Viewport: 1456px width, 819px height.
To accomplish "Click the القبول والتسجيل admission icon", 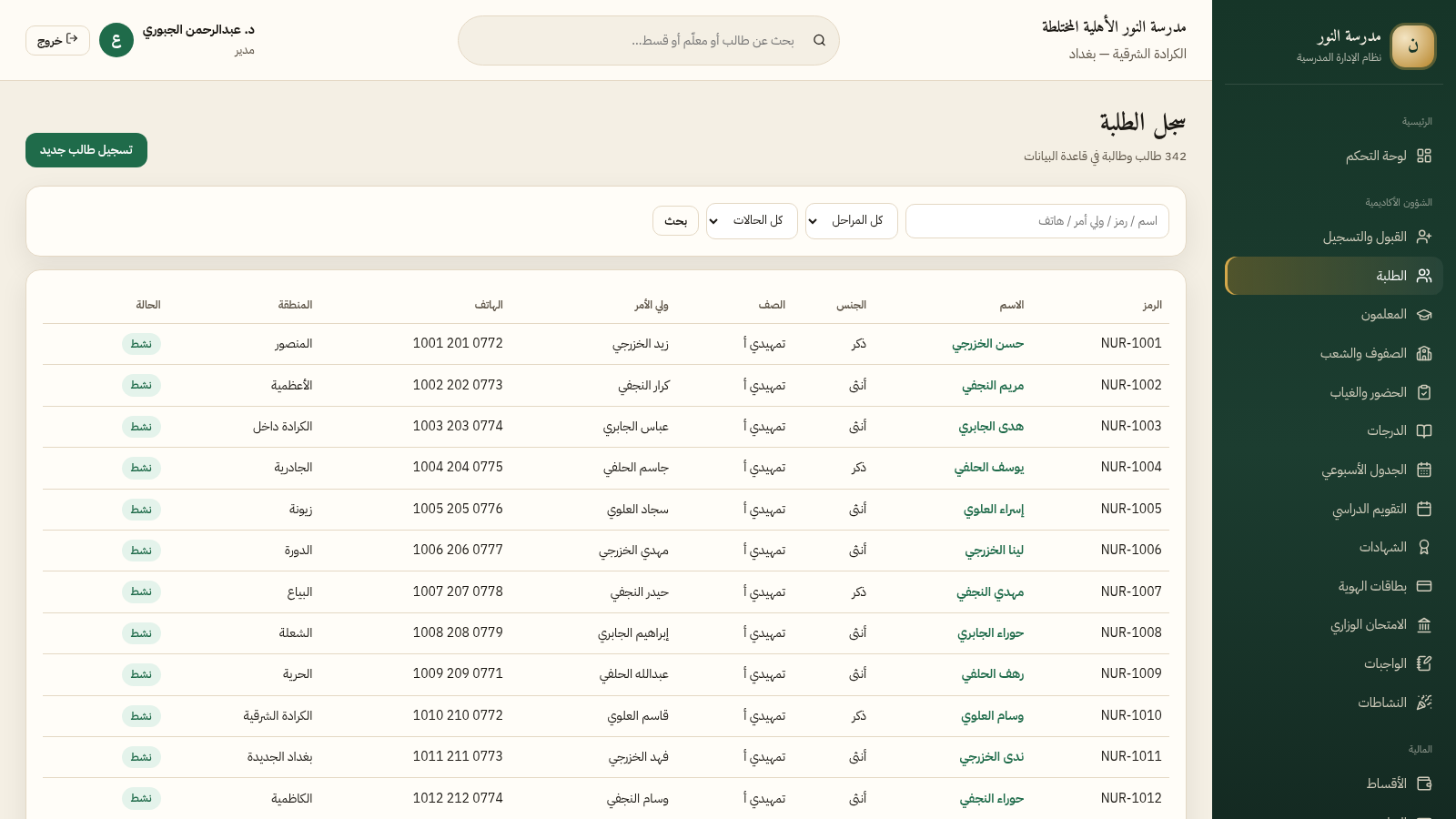I will (x=1424, y=237).
